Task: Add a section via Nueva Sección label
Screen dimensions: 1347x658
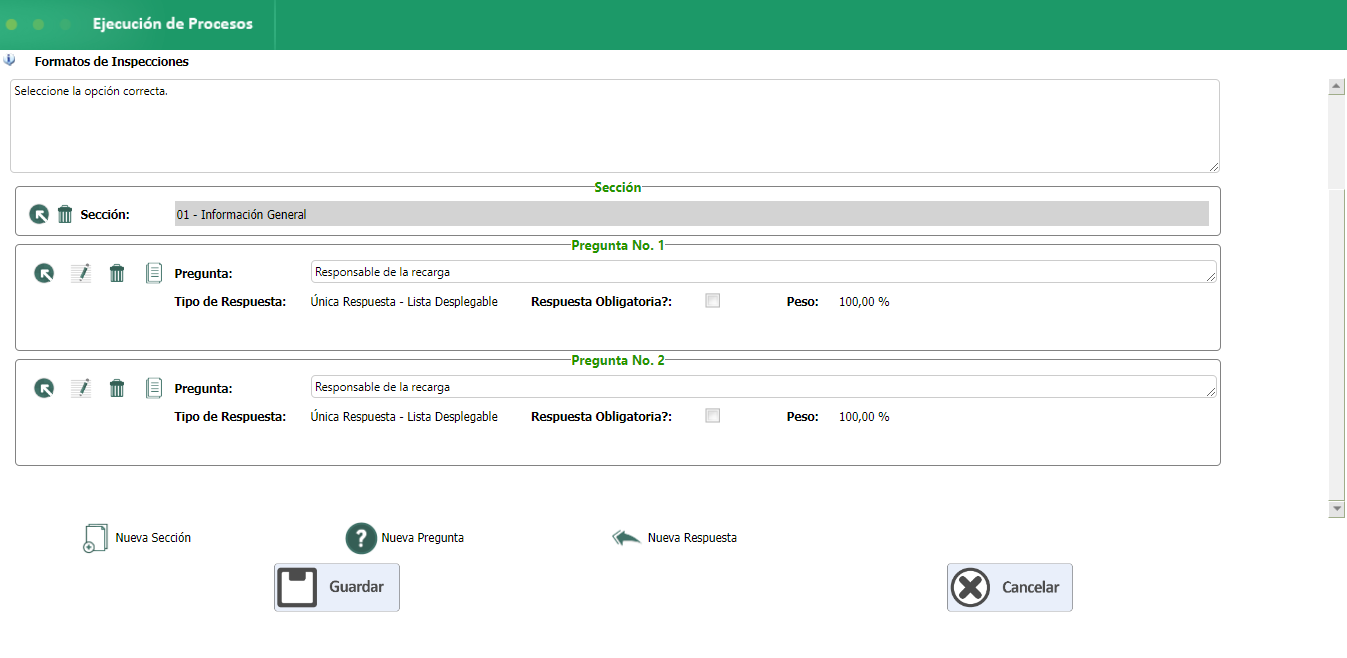Action: pyautogui.click(x=153, y=538)
